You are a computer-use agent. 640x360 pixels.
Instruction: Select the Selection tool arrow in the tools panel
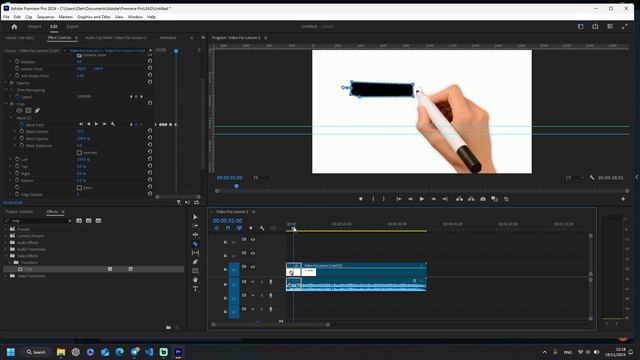coord(195,217)
